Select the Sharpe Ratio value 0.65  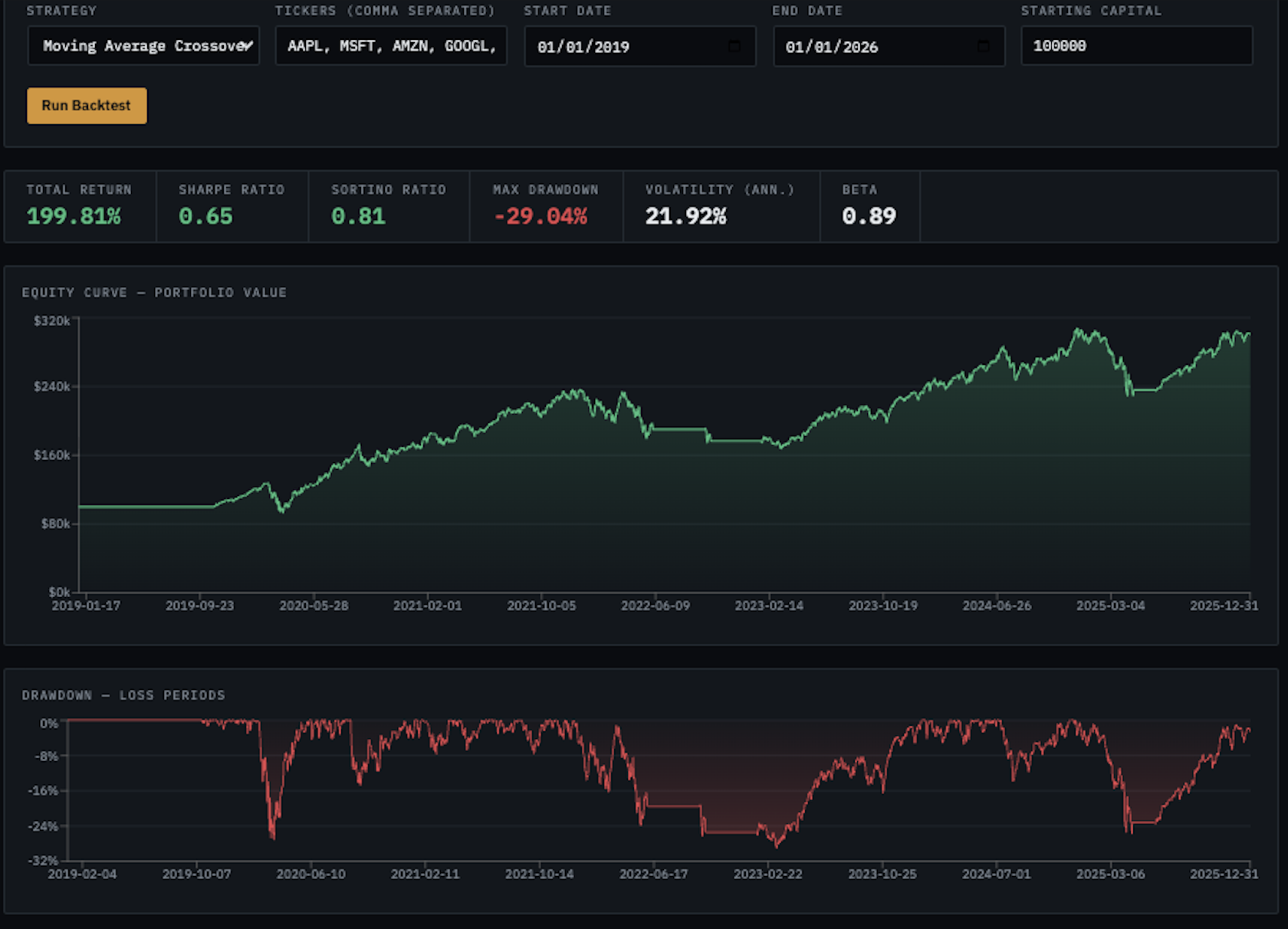(x=205, y=216)
